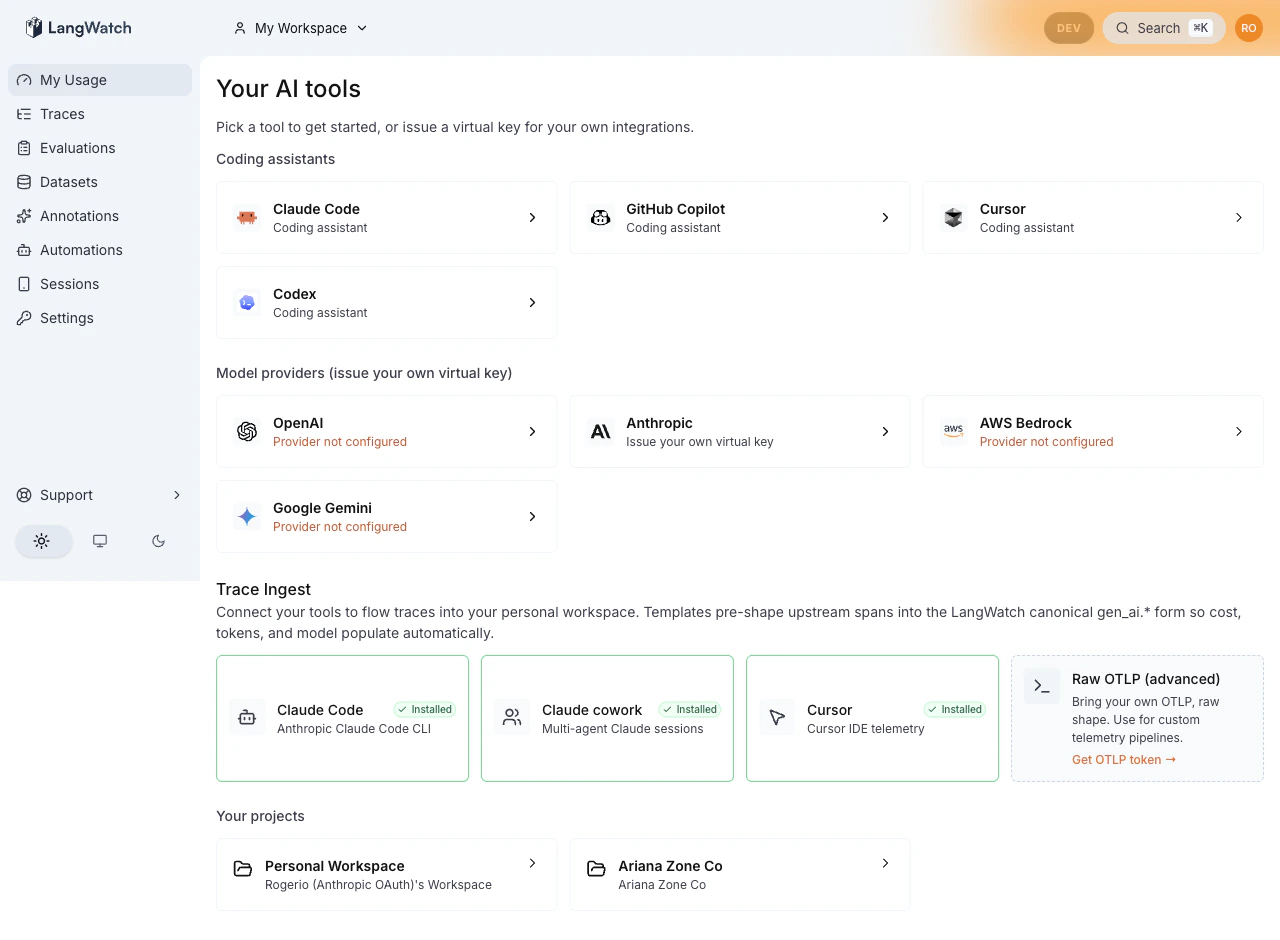1280x940 pixels.
Task: Click Cursor's Installed badge
Action: (955, 709)
